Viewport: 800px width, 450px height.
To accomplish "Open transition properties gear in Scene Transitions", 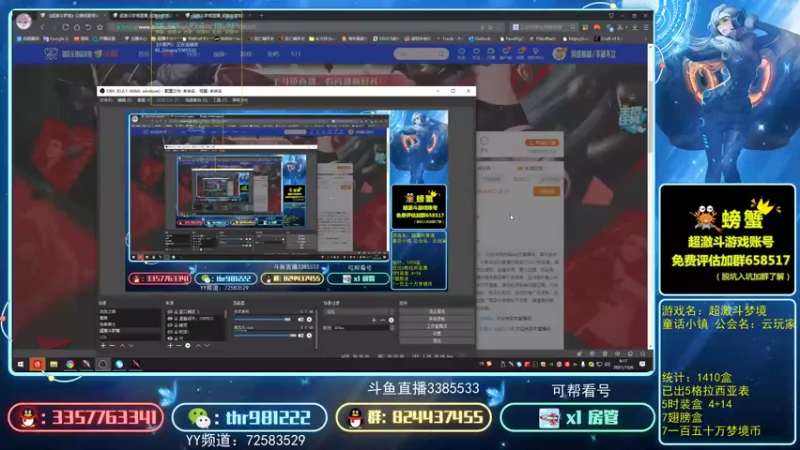I will [391, 320].
